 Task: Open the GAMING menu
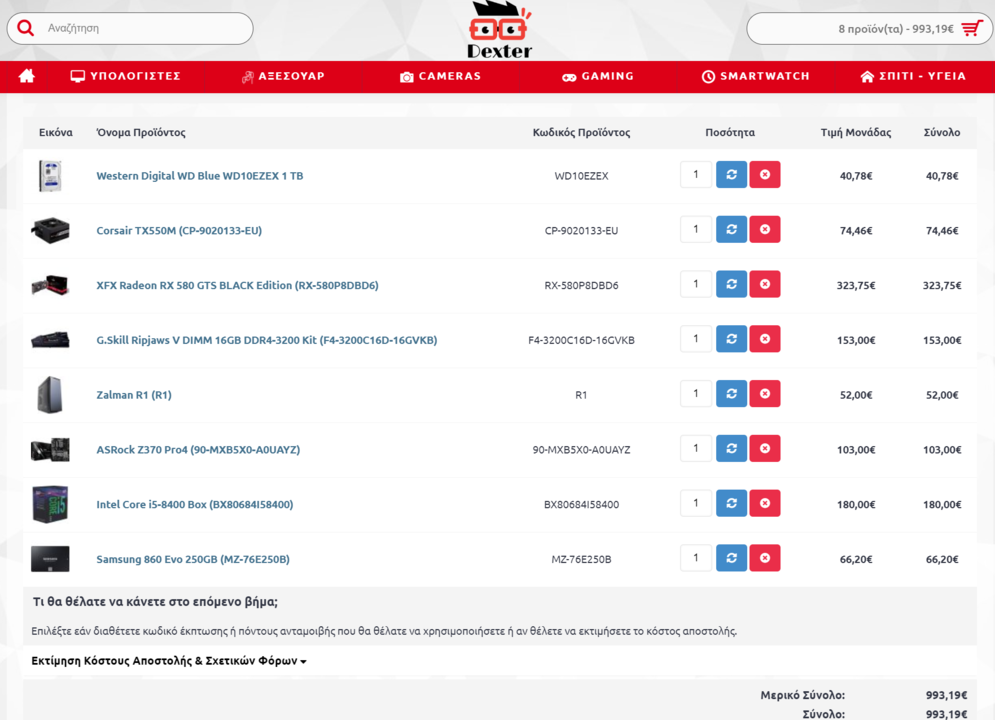coord(598,76)
